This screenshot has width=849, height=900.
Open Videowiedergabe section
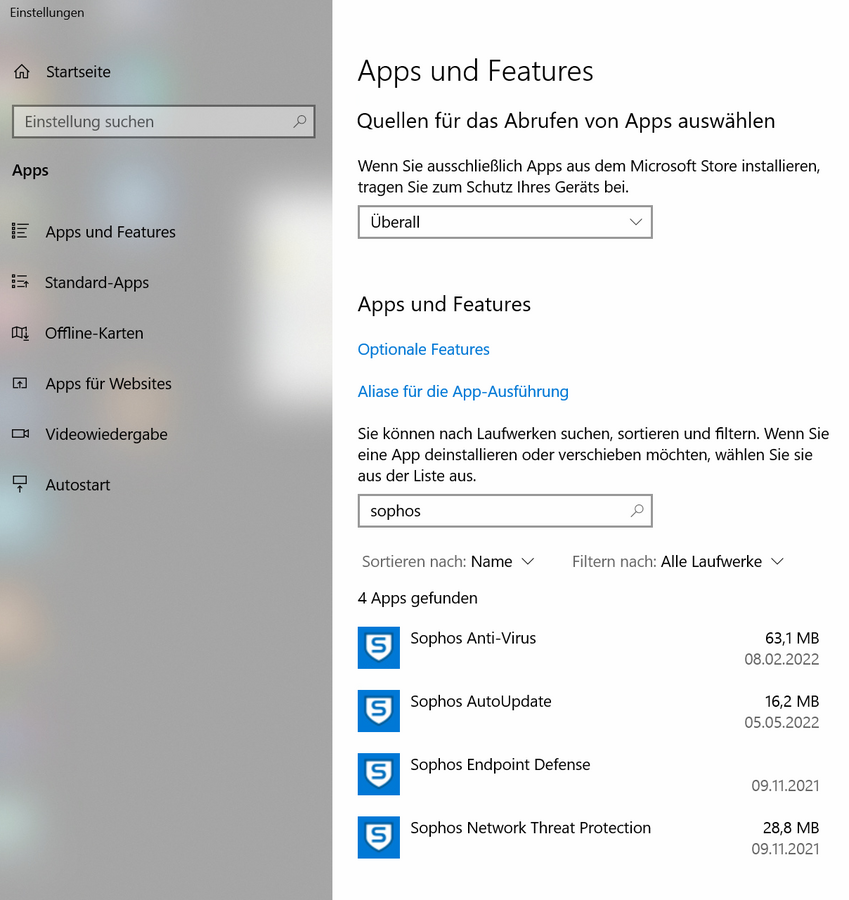pos(107,435)
